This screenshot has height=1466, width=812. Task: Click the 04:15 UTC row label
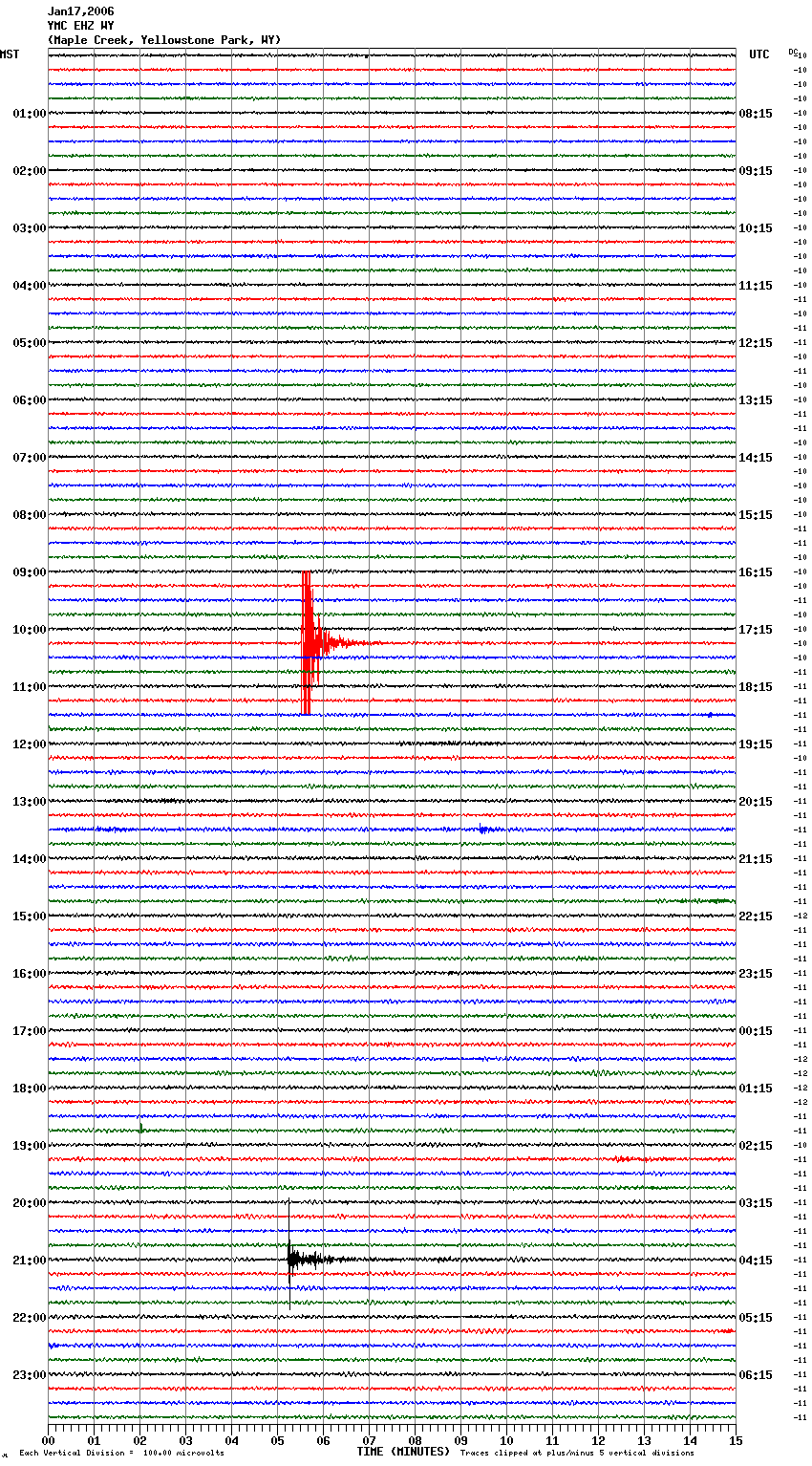[756, 1261]
